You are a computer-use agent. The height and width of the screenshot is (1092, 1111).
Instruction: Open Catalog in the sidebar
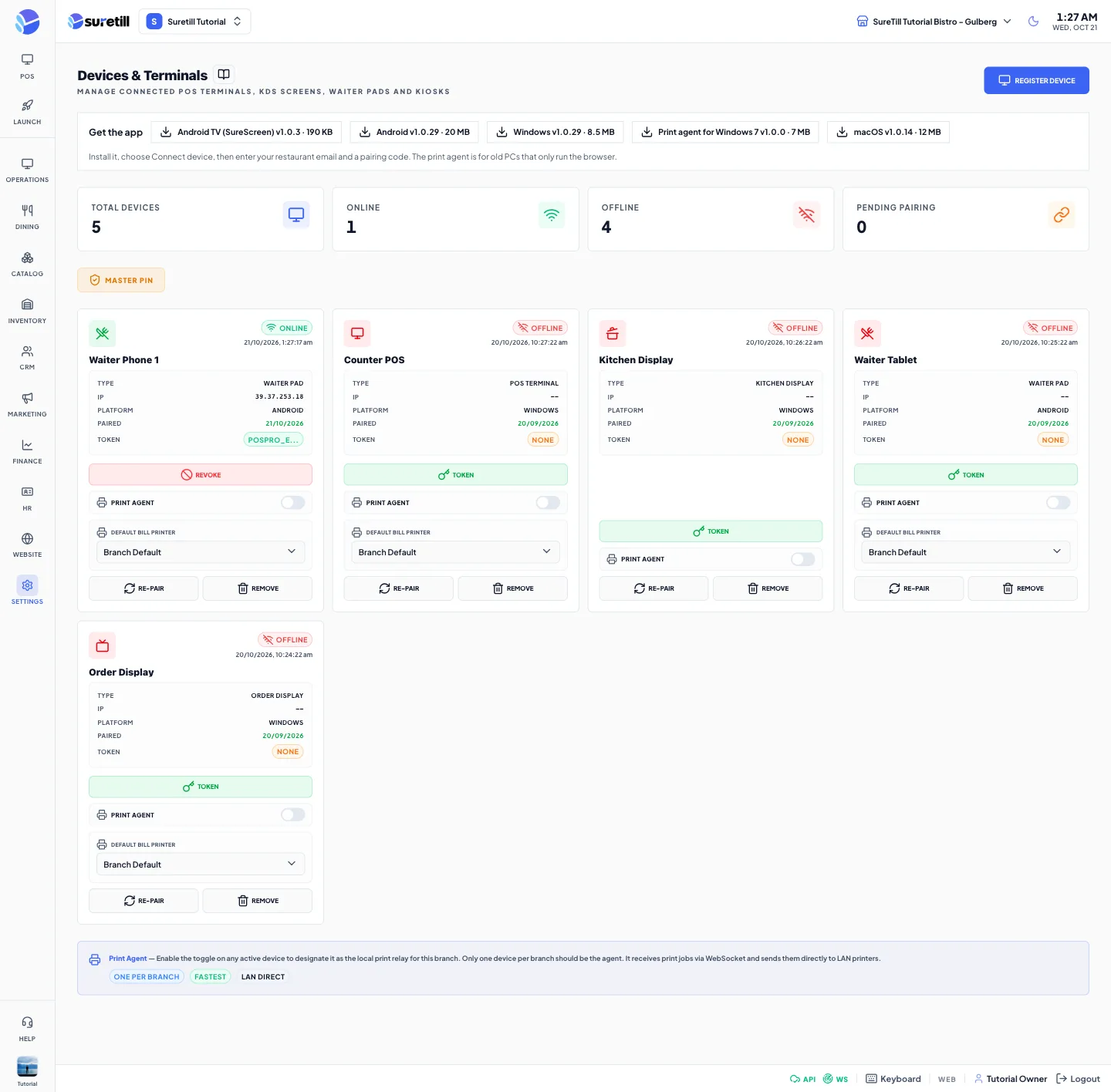27,264
